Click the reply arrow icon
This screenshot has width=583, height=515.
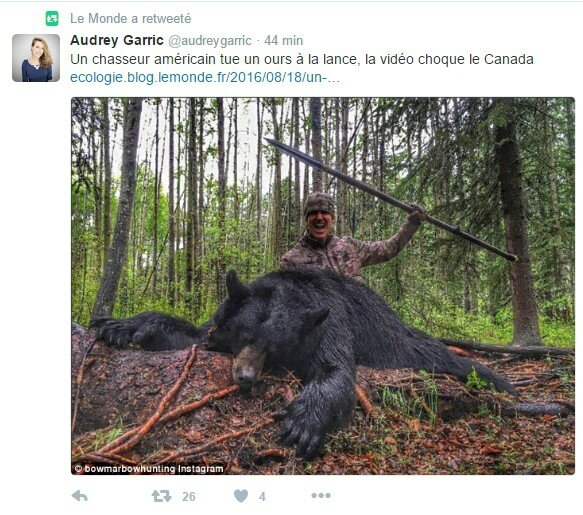coord(80,496)
